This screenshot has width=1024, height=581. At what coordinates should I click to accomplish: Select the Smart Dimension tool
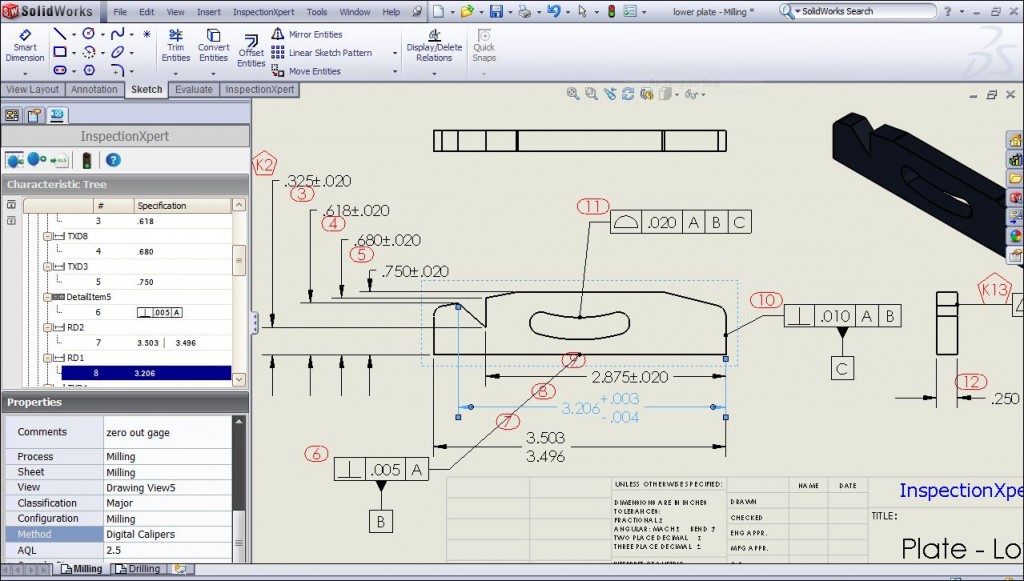click(24, 44)
